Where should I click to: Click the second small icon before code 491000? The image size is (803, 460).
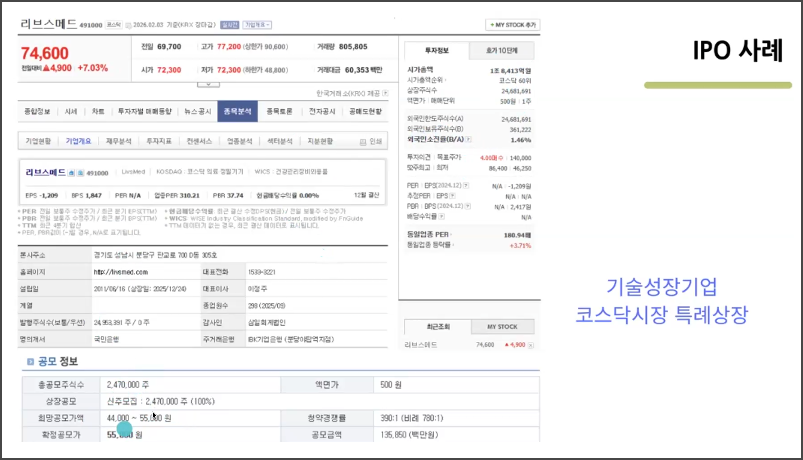(x=80, y=173)
